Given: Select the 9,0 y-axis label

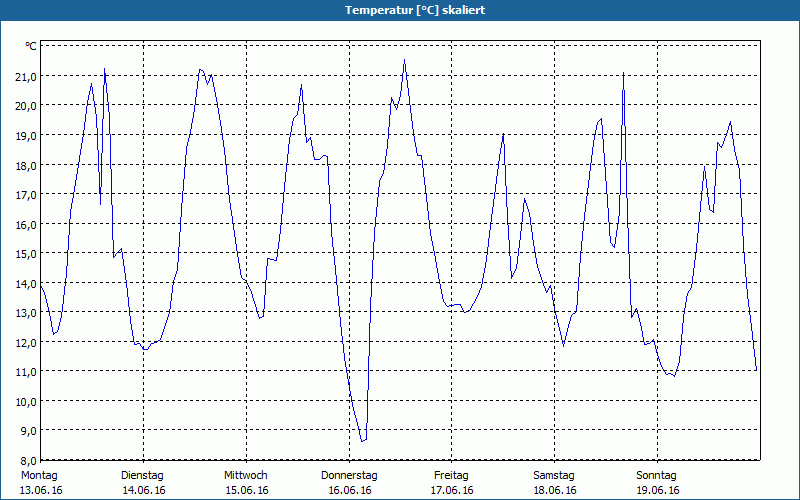Looking at the screenshot, I should click(29, 431).
